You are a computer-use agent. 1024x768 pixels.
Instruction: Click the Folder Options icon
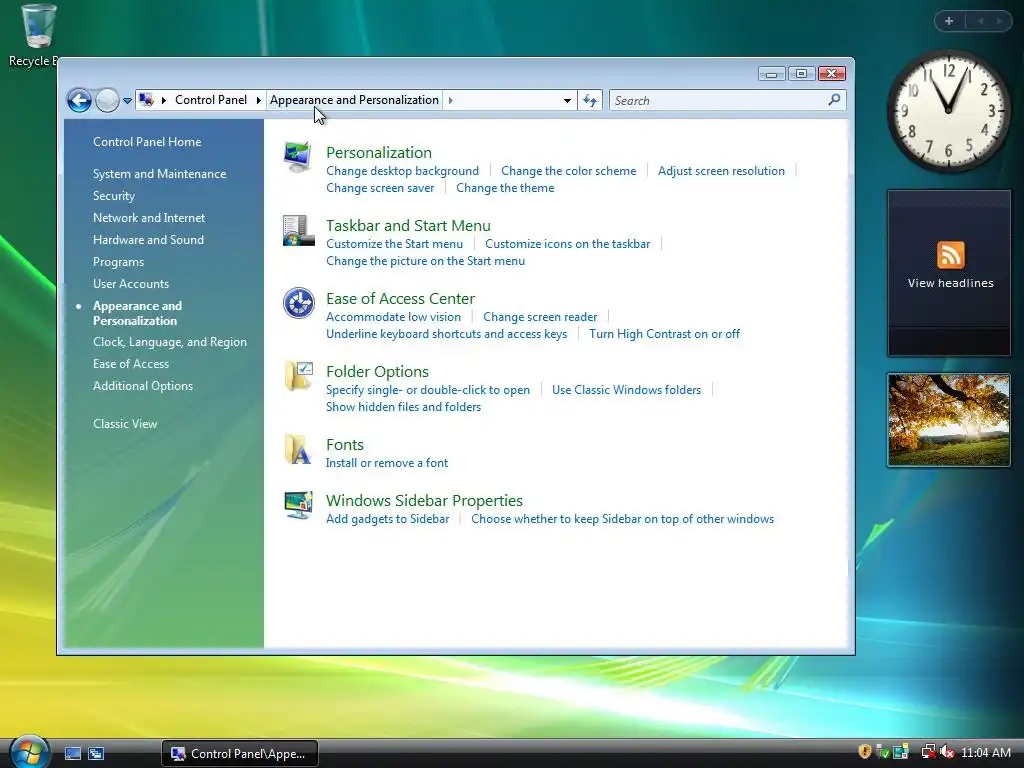point(298,376)
